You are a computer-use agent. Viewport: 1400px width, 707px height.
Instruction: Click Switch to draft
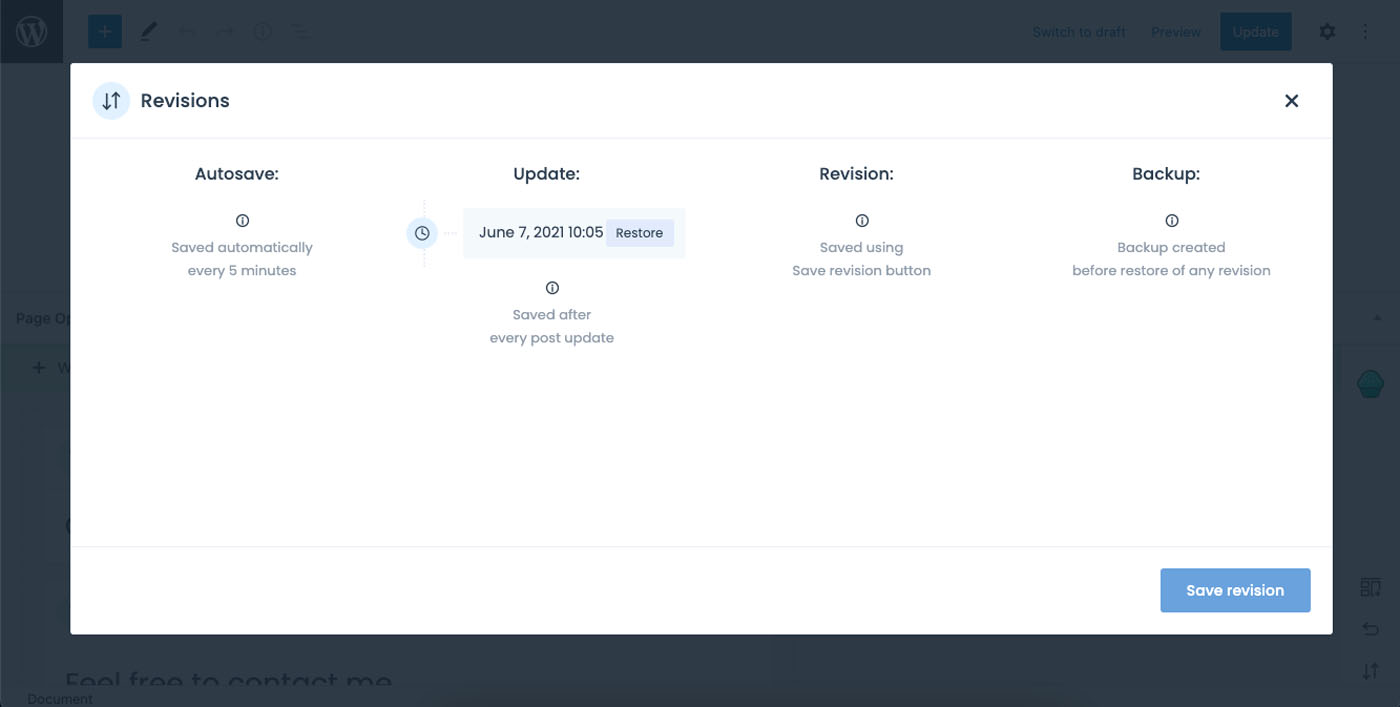pos(1079,32)
